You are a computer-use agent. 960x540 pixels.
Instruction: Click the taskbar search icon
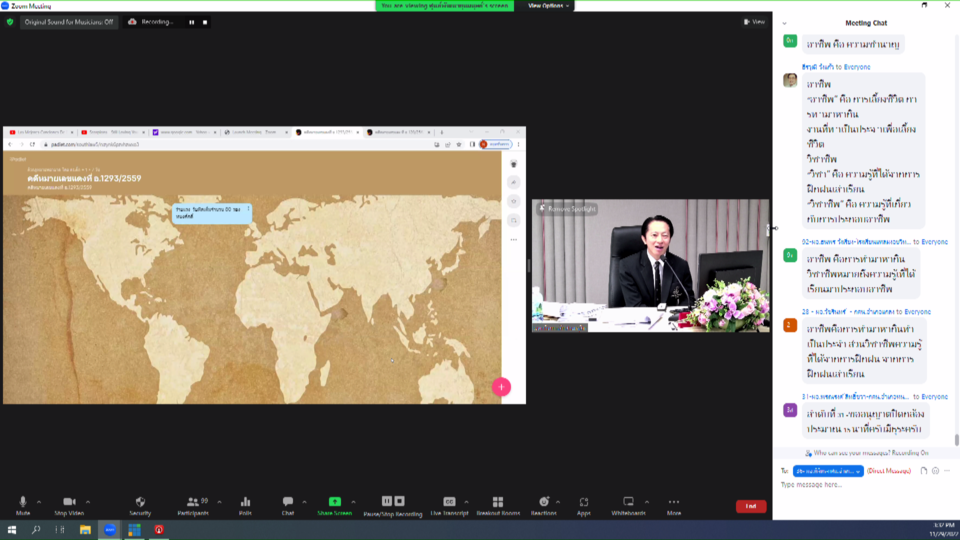click(x=36, y=530)
